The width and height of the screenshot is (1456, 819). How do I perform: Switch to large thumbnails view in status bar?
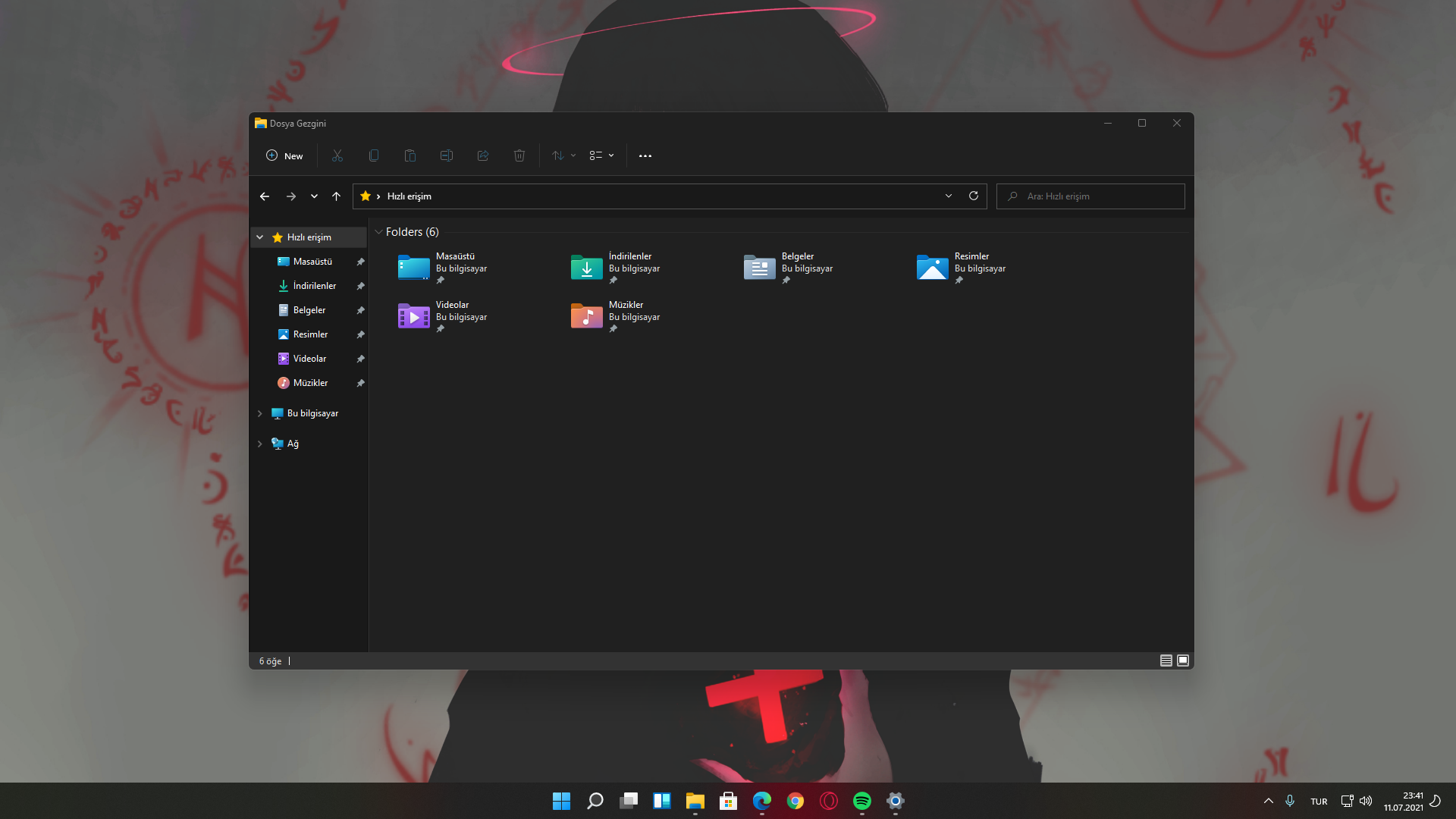click(1183, 661)
